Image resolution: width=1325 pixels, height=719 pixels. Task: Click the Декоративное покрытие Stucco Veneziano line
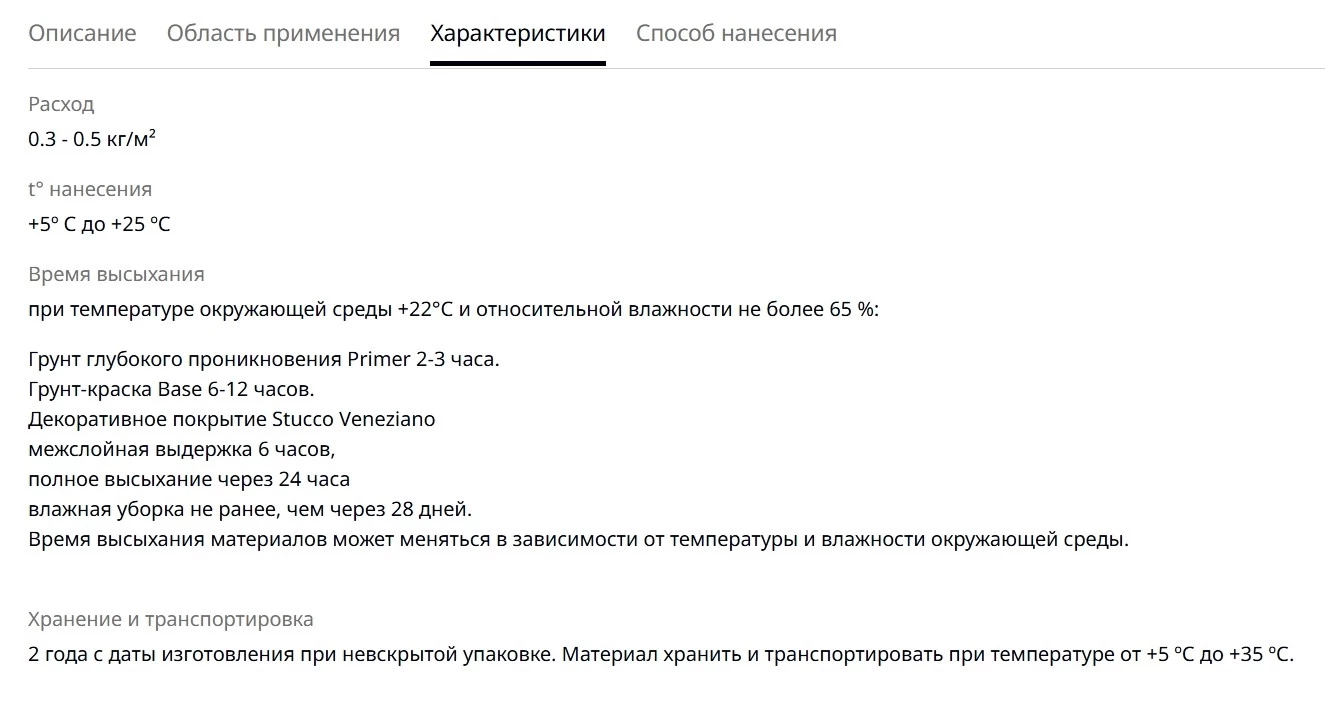pos(232,419)
